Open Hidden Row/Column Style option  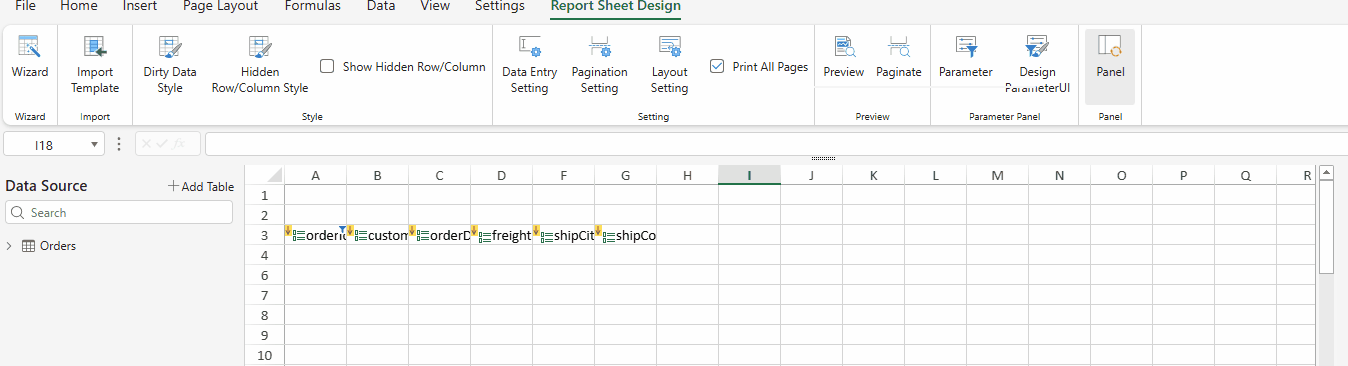click(x=260, y=65)
